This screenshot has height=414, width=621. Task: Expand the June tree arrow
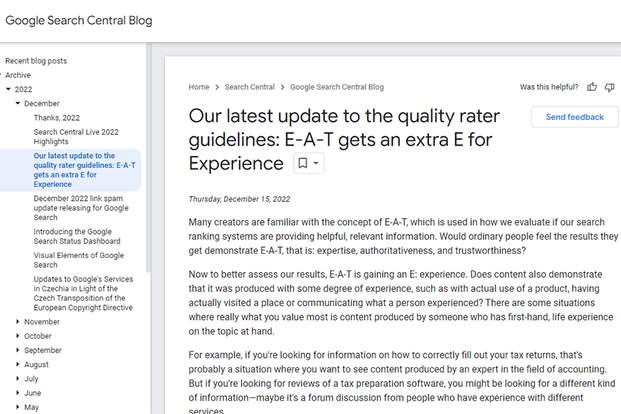tap(18, 393)
